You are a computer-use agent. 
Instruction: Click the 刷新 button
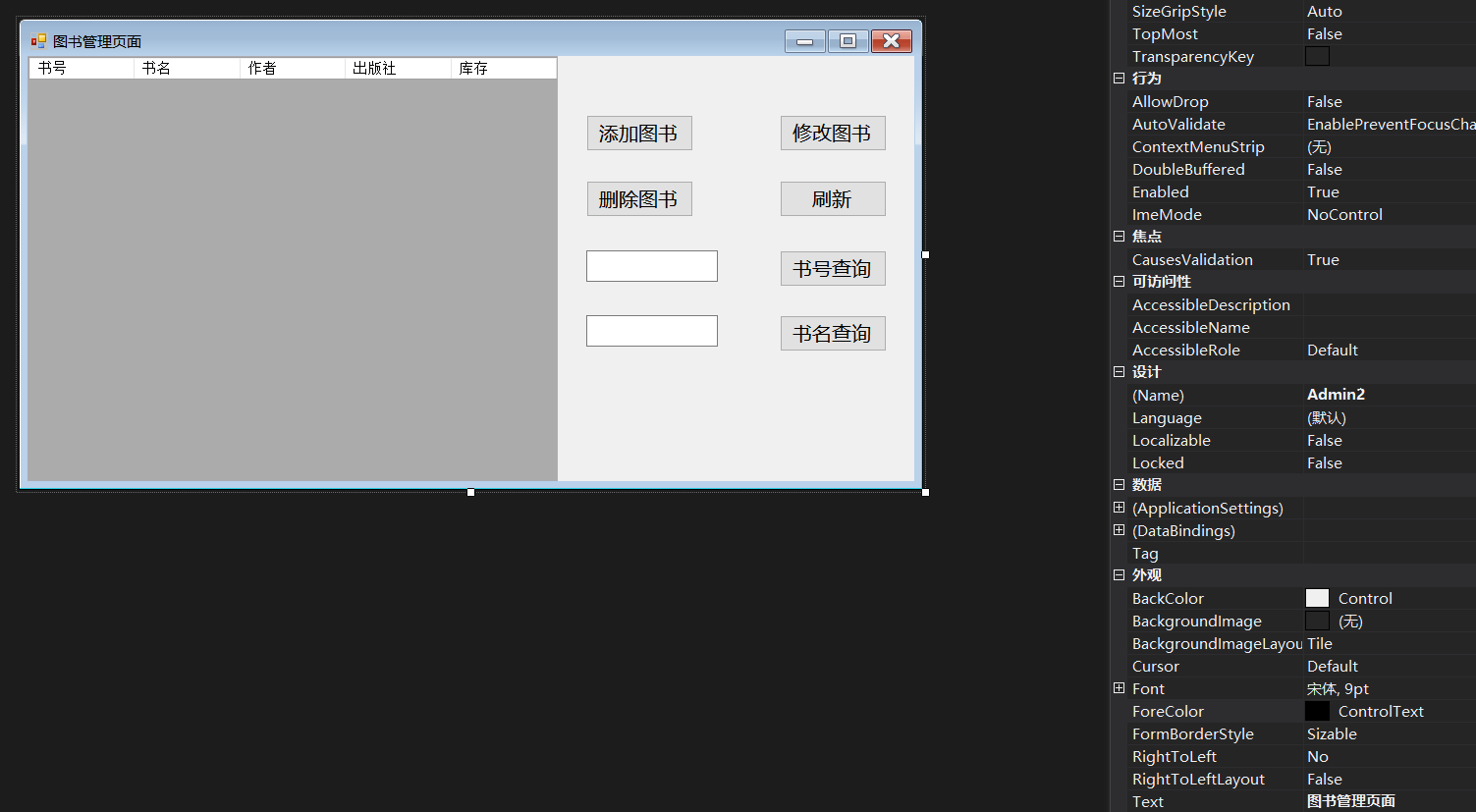pyautogui.click(x=833, y=199)
